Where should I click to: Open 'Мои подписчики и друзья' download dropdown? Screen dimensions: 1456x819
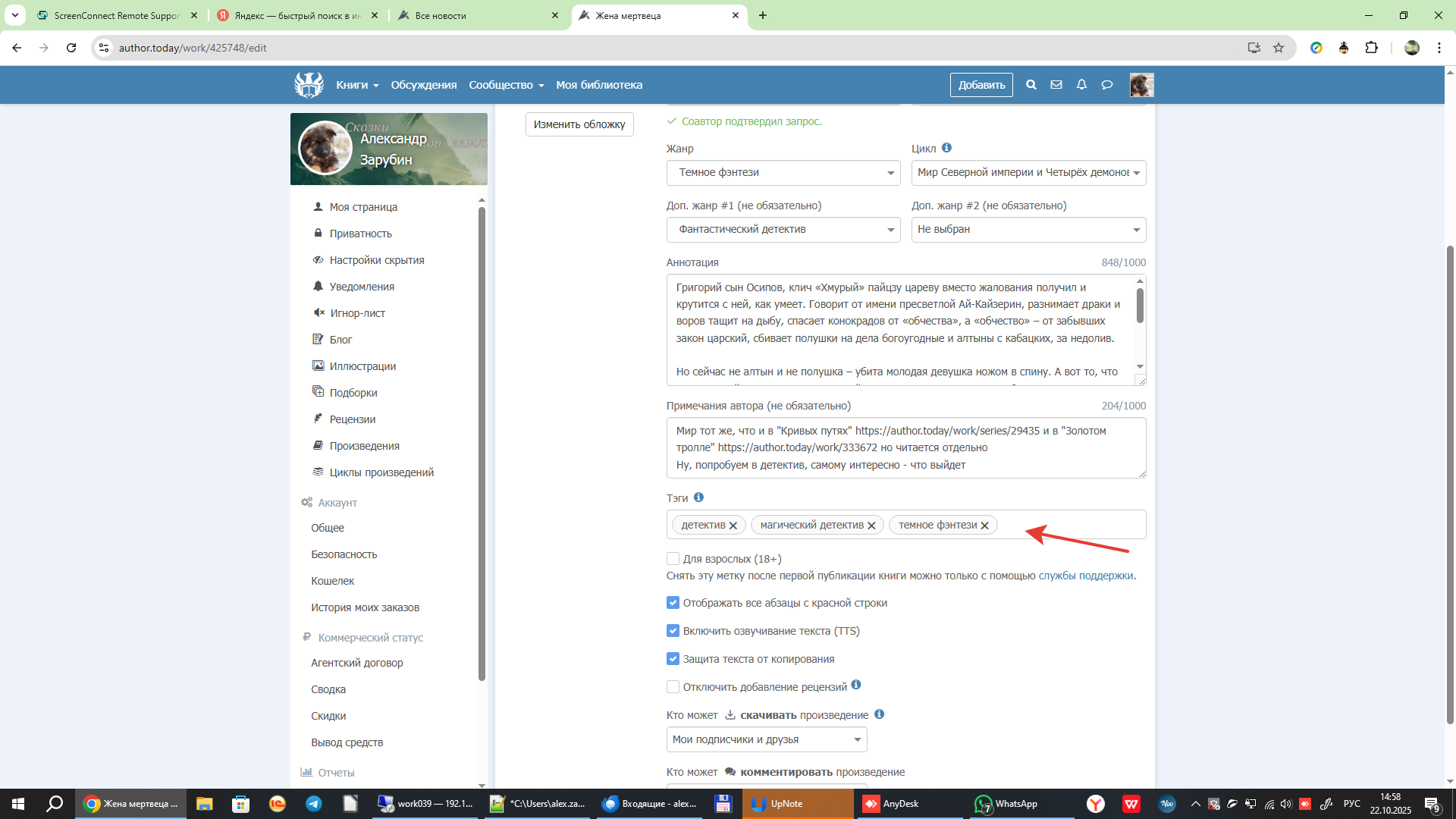(x=766, y=739)
